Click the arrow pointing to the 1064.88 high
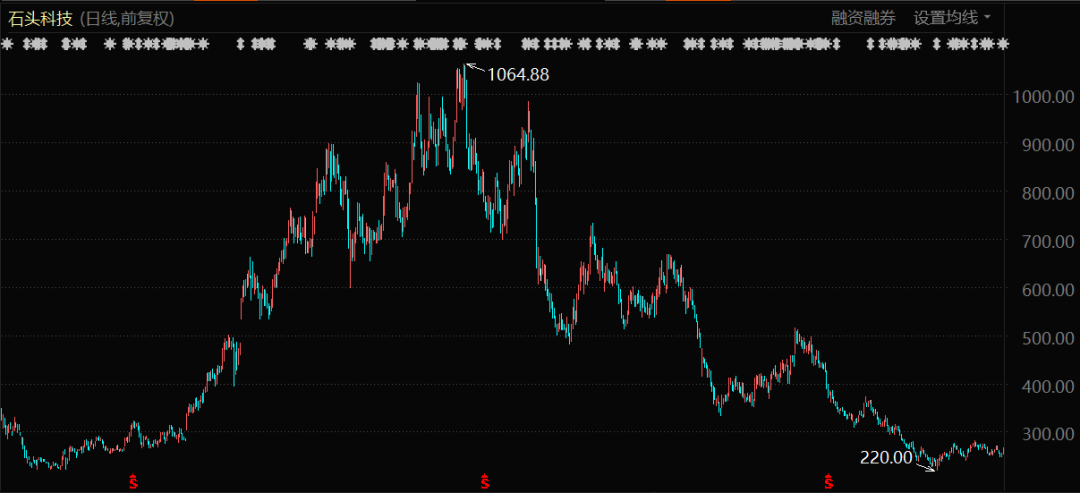 coord(475,69)
